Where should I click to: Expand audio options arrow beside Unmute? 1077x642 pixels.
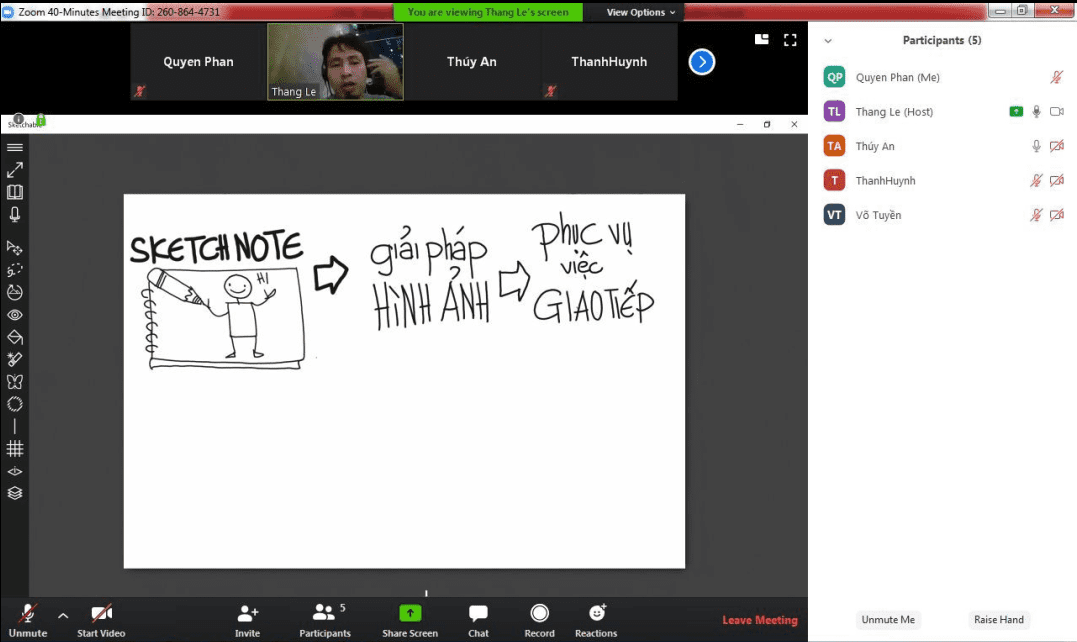coord(63,615)
